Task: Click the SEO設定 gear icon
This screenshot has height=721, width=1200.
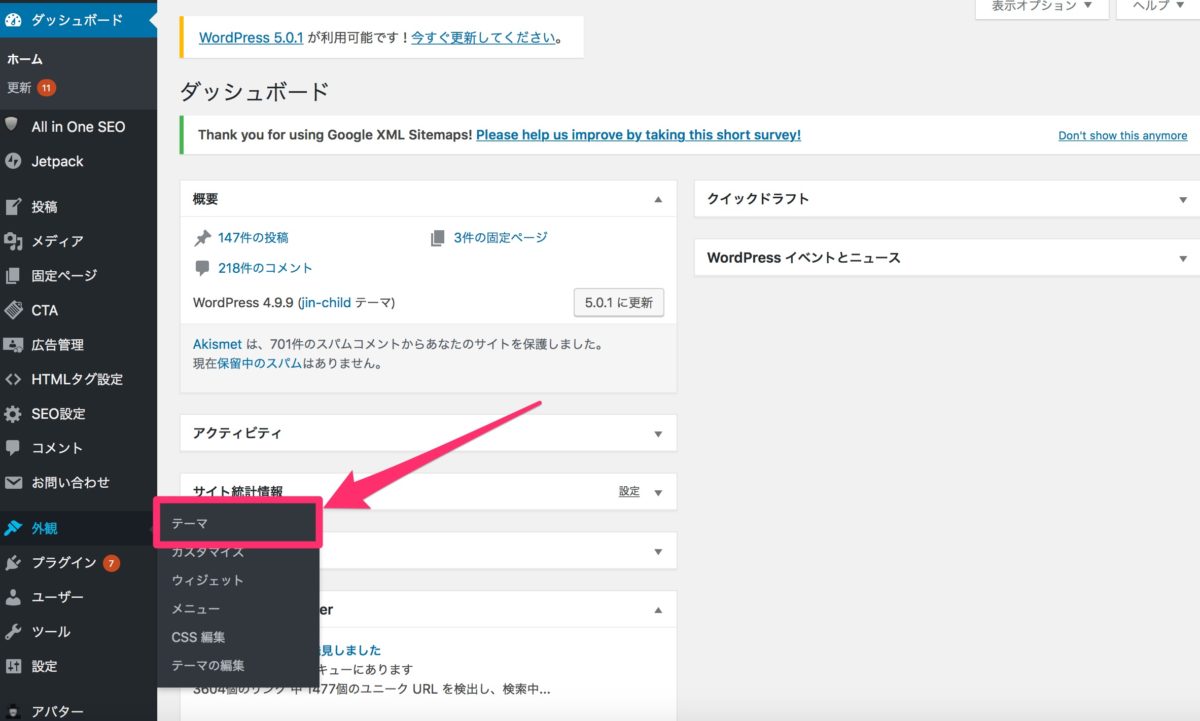Action: (13, 413)
